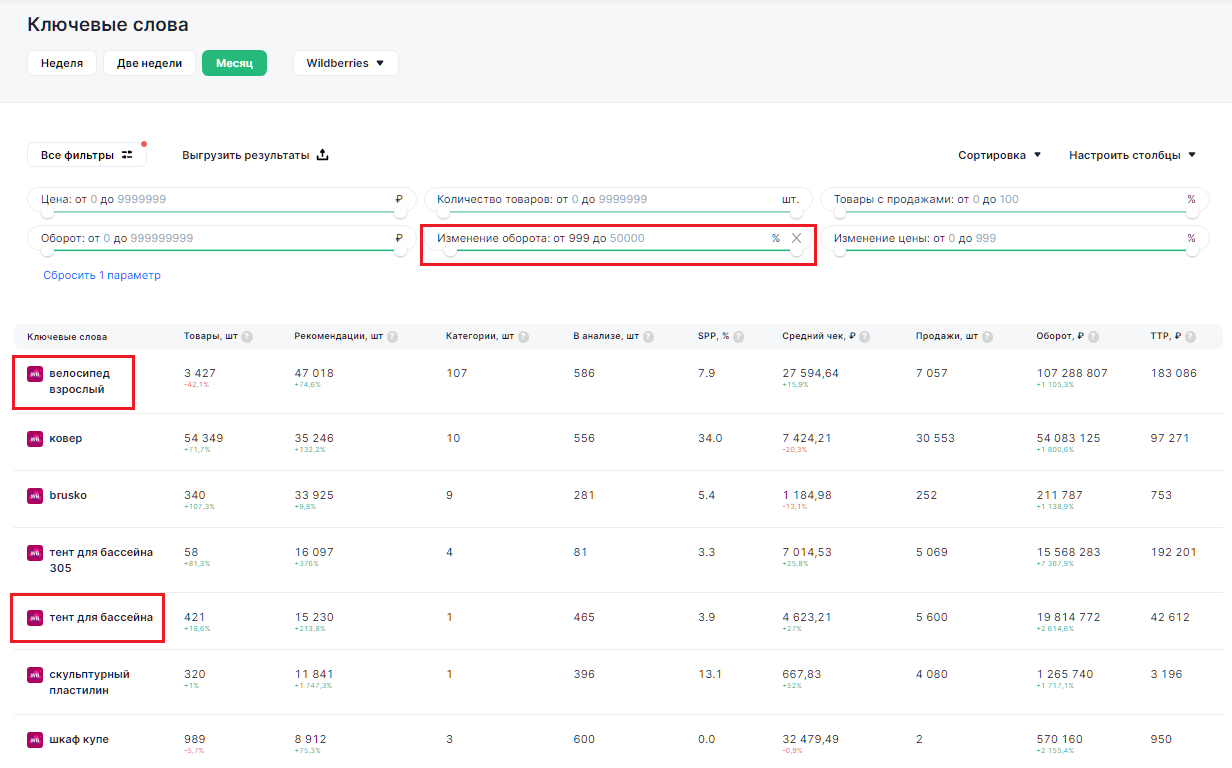Click help icon next to Рекомендации, шт
1232x768 pixels.
point(391,337)
